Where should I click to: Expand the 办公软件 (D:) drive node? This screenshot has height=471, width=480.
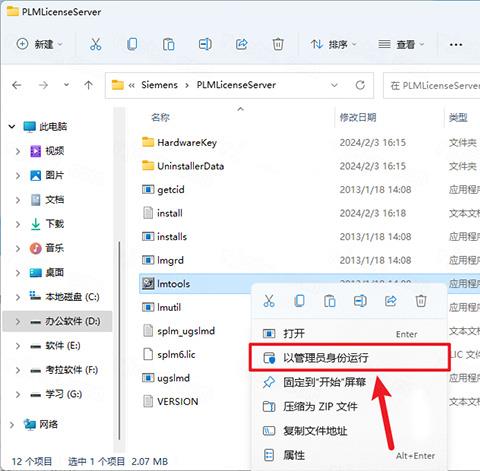[18, 321]
